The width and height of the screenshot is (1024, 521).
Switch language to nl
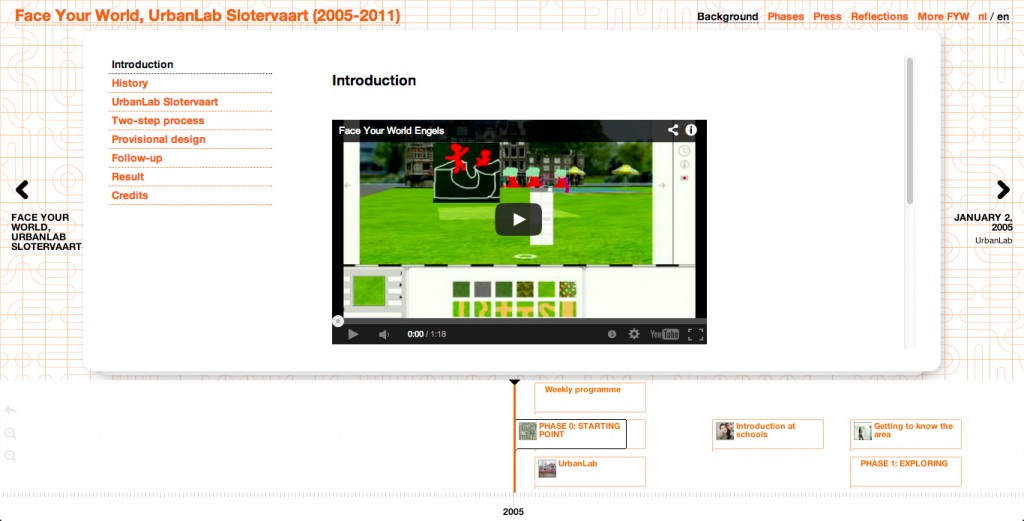point(982,17)
